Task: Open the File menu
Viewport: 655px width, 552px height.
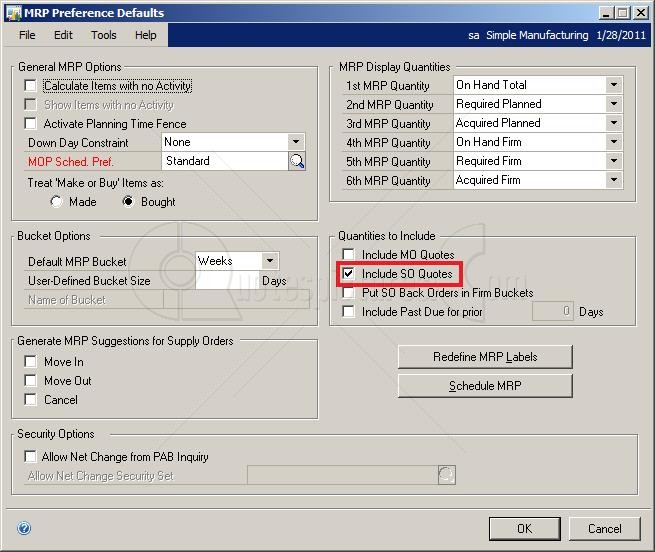Action: pos(27,35)
